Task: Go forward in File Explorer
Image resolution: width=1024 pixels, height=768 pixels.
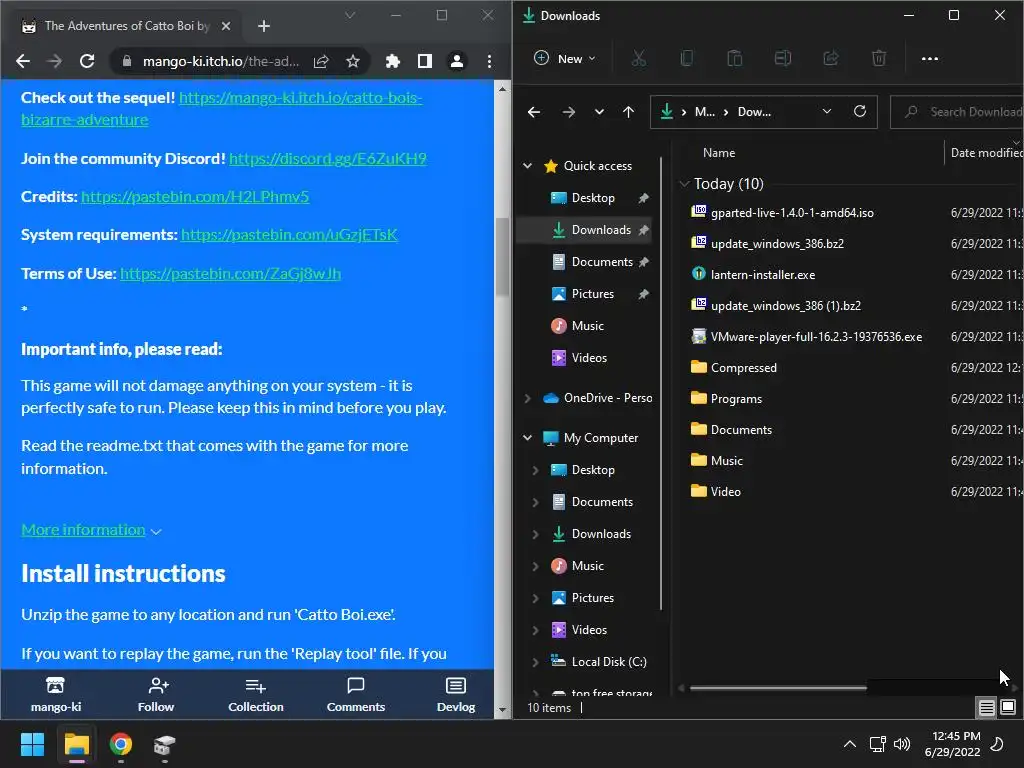Action: pyautogui.click(x=569, y=112)
